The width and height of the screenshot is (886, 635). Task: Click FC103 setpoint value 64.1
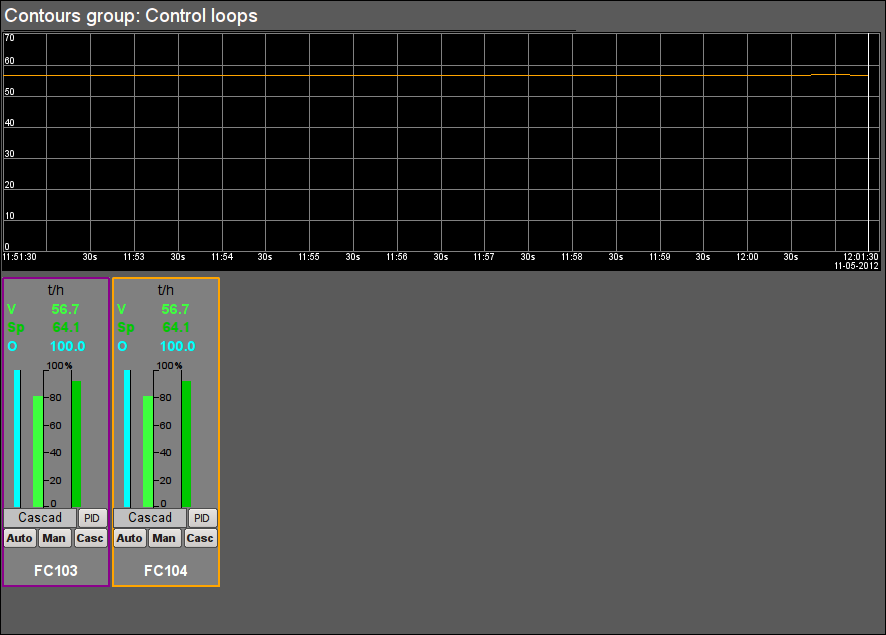click(x=68, y=327)
